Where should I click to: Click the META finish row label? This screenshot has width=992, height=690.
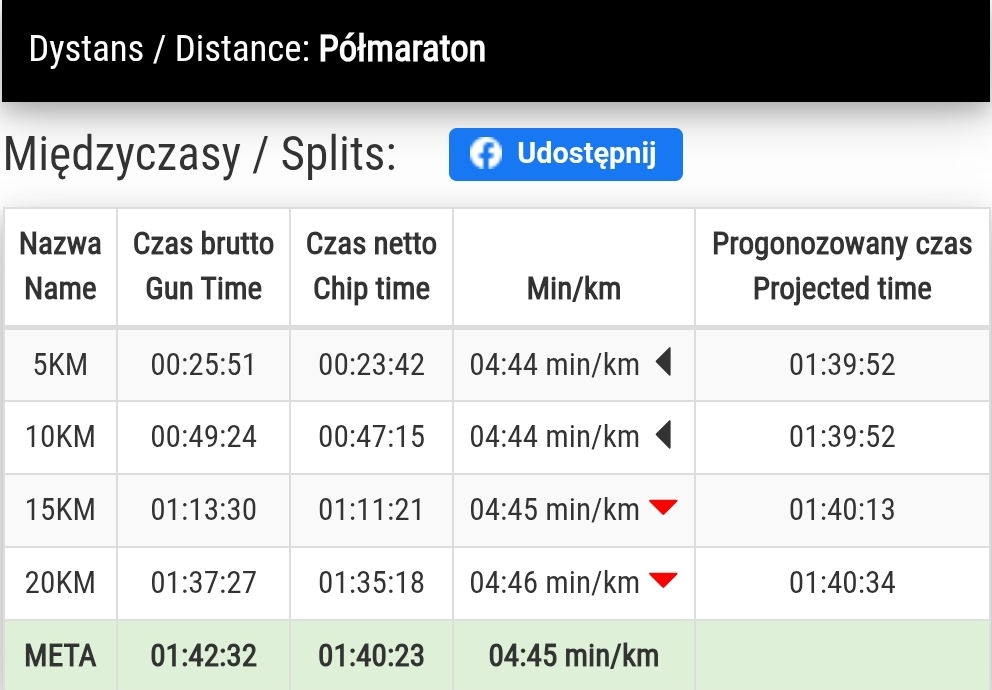click(x=60, y=656)
